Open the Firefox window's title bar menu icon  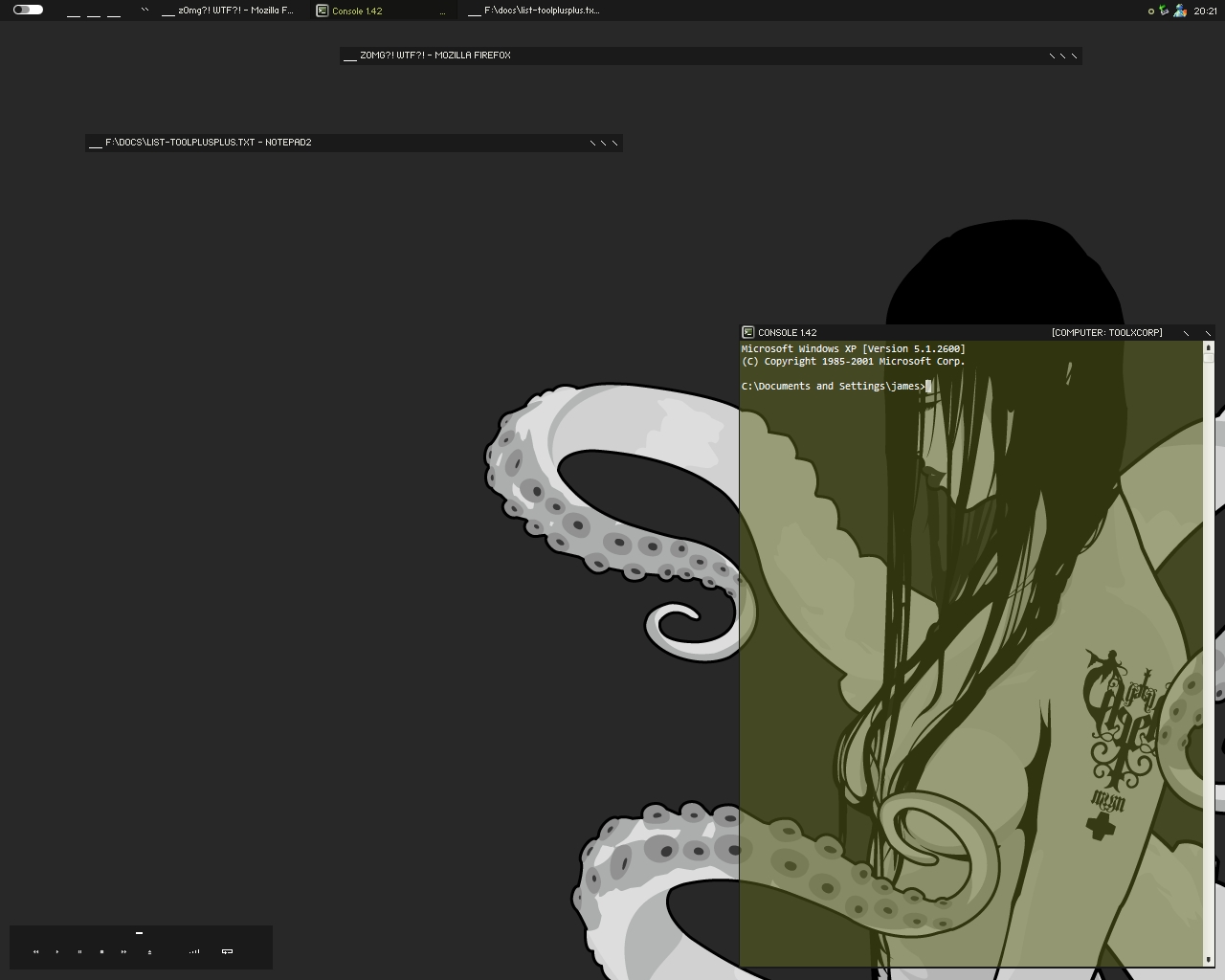[x=350, y=56]
